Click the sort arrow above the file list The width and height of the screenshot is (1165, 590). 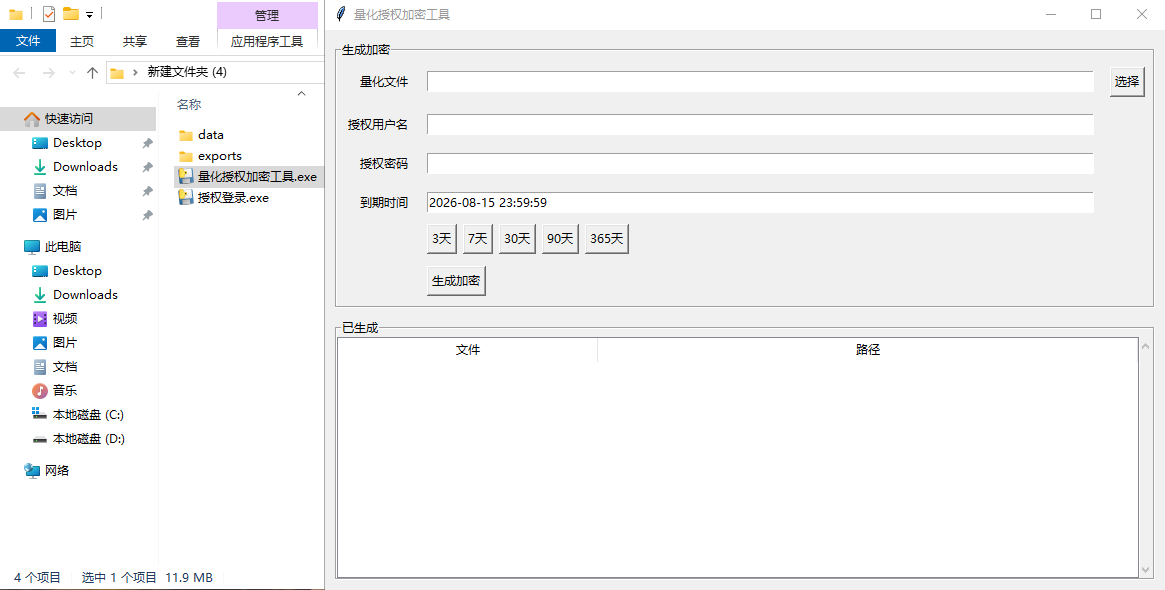301,94
